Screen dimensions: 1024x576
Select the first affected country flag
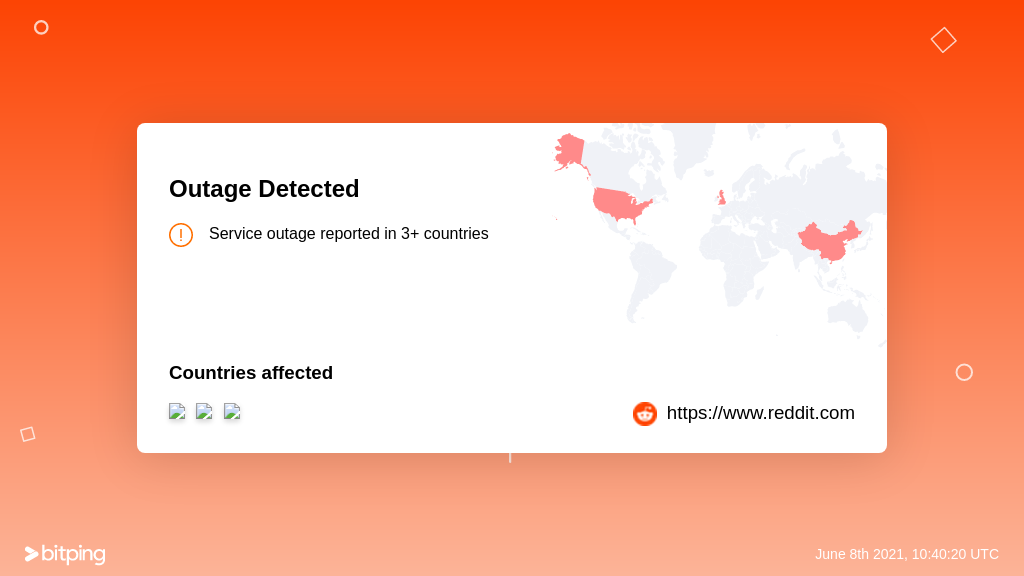coord(177,411)
